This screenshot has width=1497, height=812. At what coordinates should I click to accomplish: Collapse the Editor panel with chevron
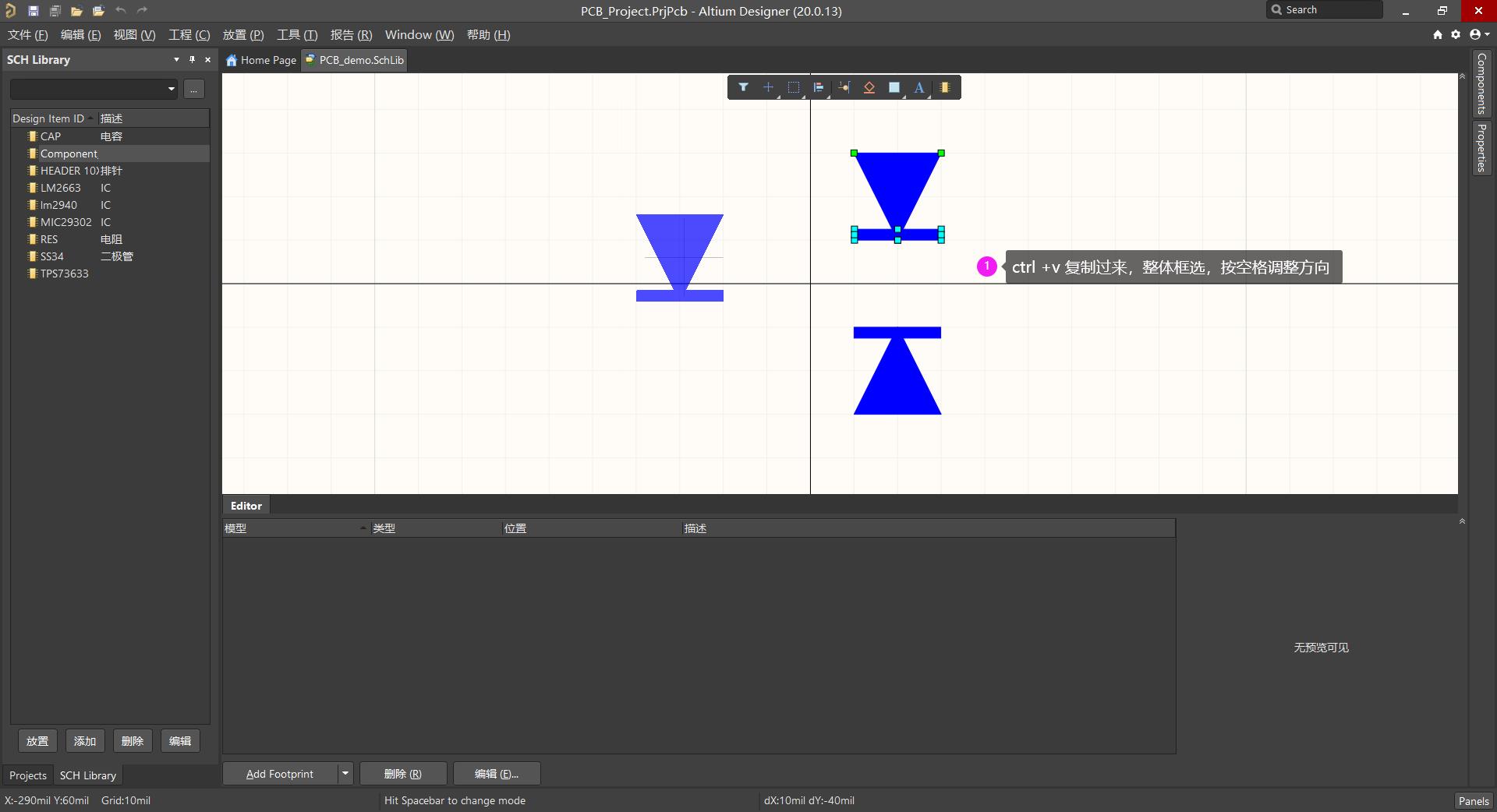coord(1462,521)
